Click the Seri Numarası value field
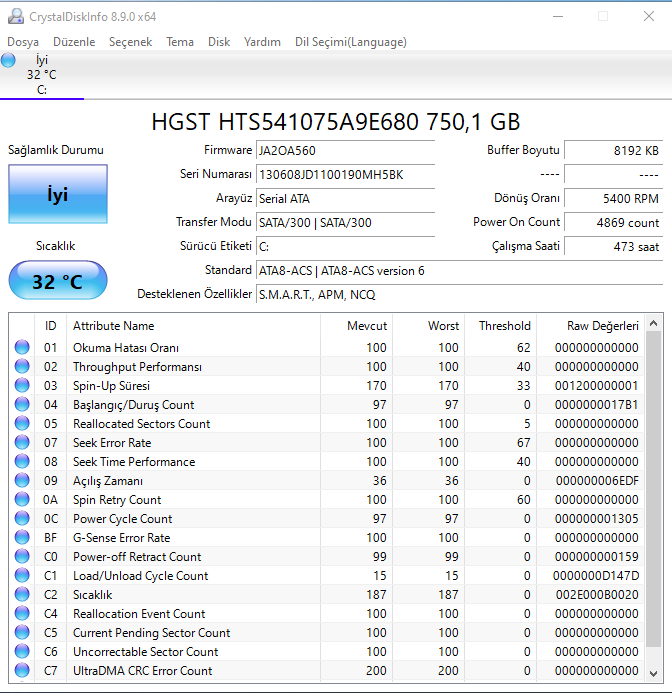Viewport: 672px width, 693px height. click(345, 174)
